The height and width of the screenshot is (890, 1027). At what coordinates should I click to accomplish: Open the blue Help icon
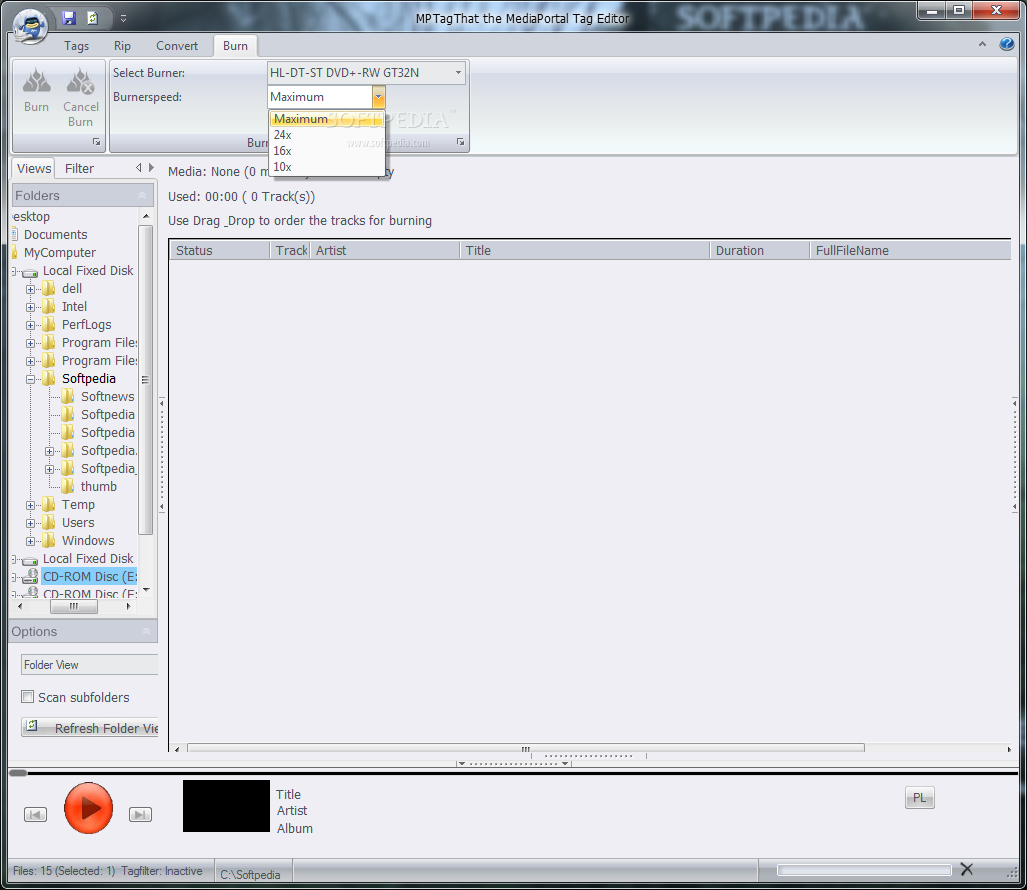[x=1007, y=44]
